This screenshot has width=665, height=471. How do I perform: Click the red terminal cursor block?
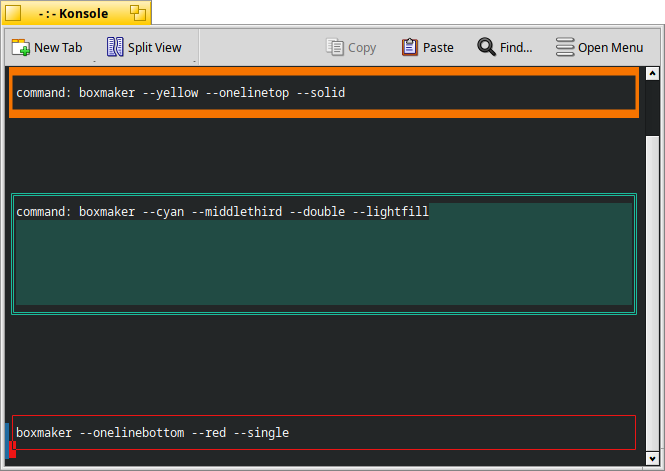tap(12, 449)
